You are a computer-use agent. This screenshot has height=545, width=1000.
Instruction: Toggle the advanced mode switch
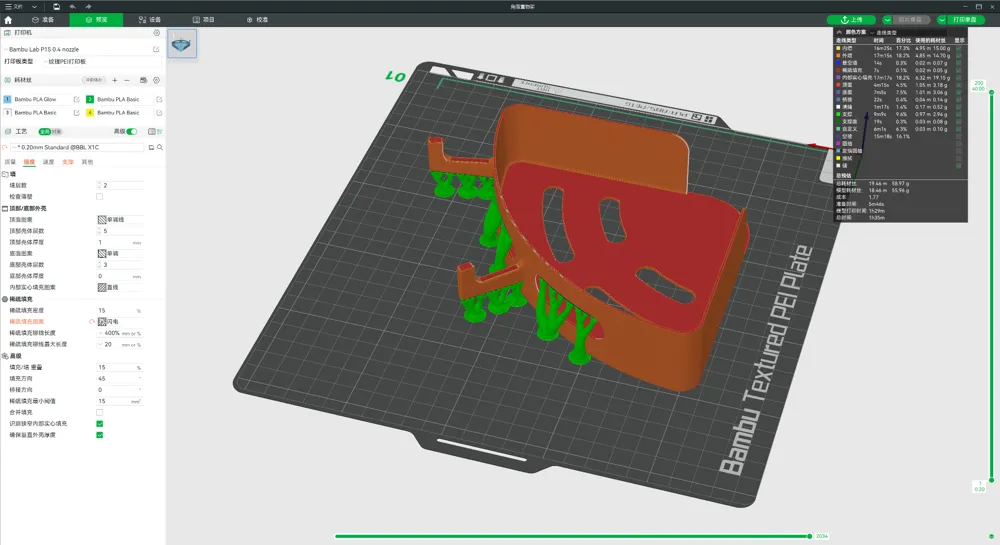point(131,131)
